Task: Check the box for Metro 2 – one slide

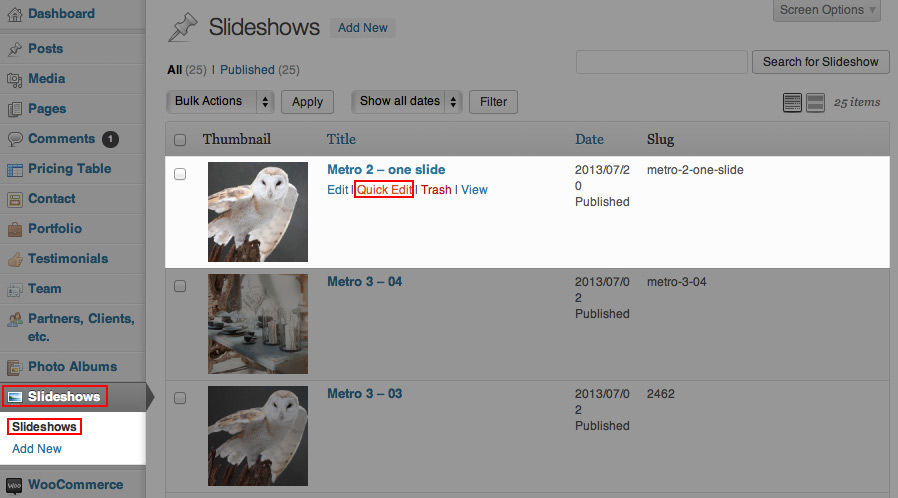Action: (180, 174)
